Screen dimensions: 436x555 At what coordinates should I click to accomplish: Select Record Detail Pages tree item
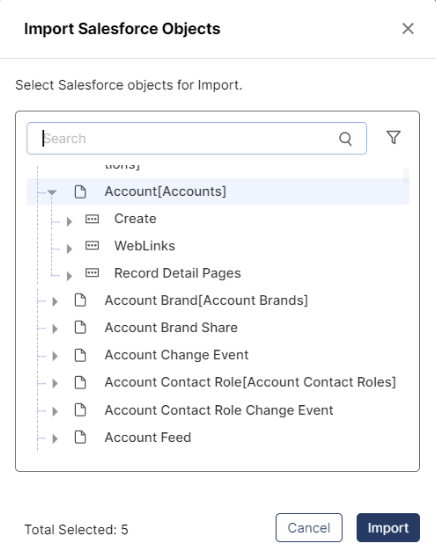coord(178,273)
